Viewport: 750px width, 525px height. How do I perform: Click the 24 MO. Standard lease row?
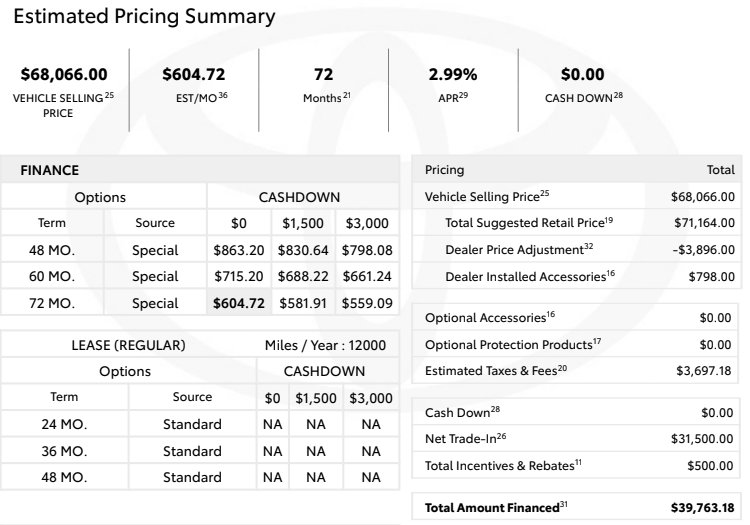[x=200, y=424]
